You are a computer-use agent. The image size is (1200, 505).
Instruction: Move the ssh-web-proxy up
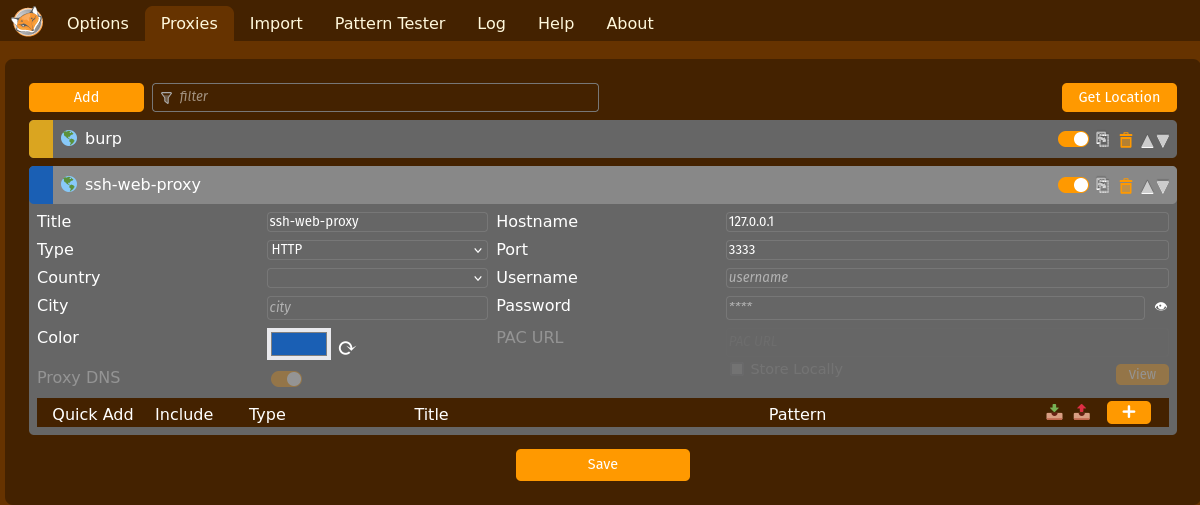coord(1148,187)
